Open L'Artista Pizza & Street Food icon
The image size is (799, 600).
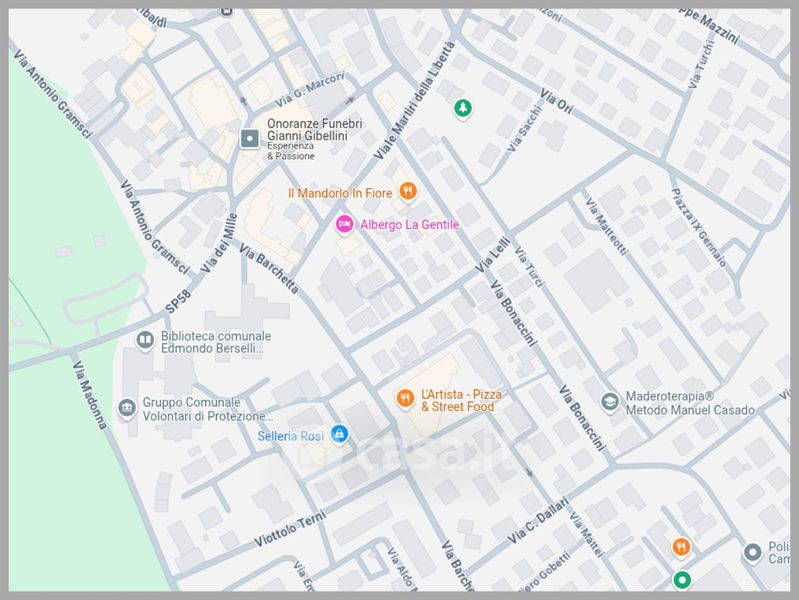(x=405, y=399)
